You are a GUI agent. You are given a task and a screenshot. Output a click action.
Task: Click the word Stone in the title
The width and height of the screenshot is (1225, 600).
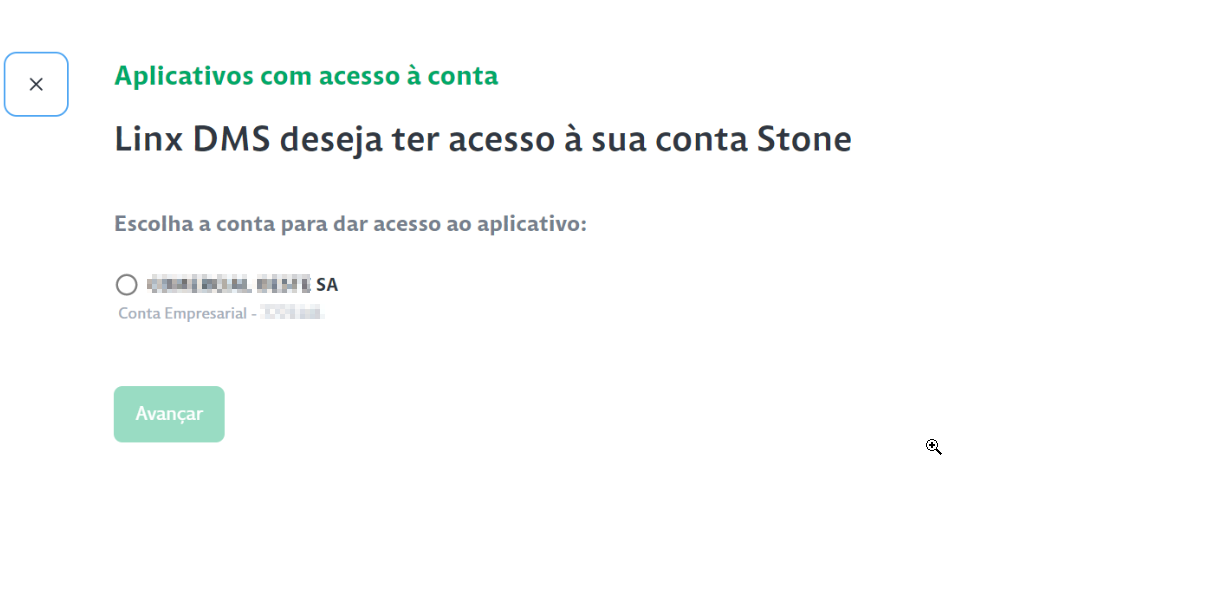click(803, 140)
